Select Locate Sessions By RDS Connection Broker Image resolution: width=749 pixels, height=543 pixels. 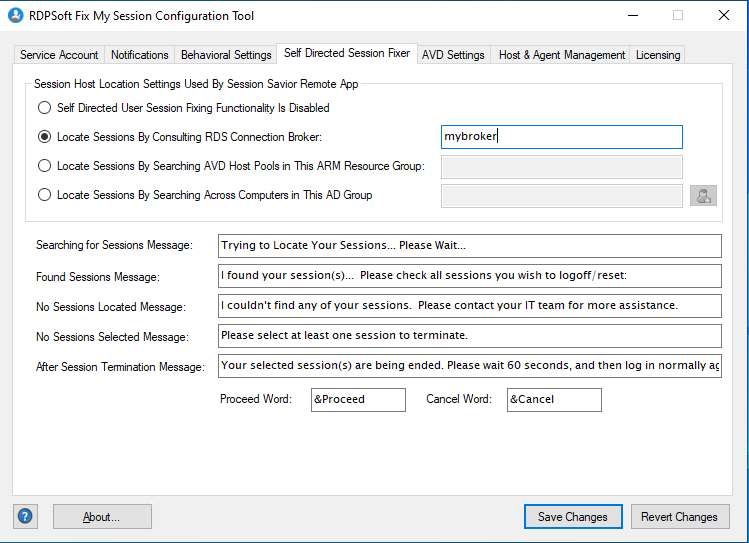[44, 137]
